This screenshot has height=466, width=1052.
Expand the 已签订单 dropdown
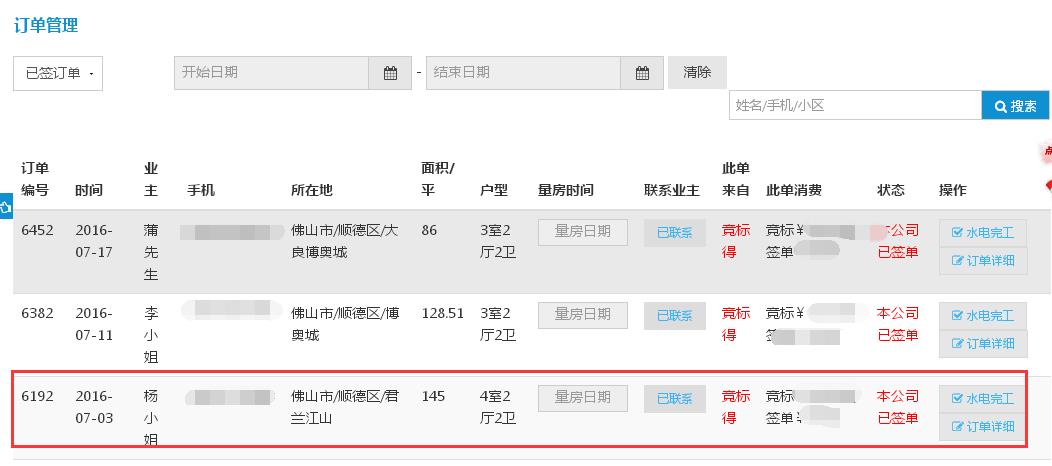tap(58, 73)
